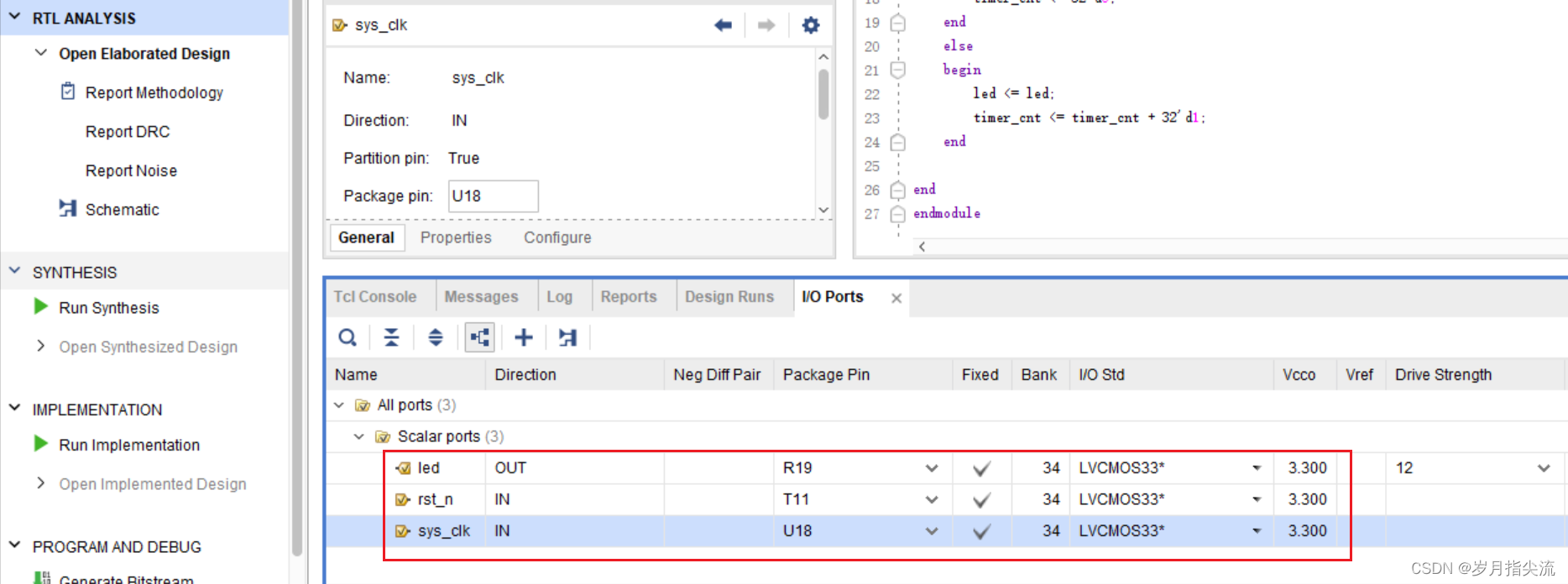Toggle the Fixed checkmark for led

tap(981, 468)
